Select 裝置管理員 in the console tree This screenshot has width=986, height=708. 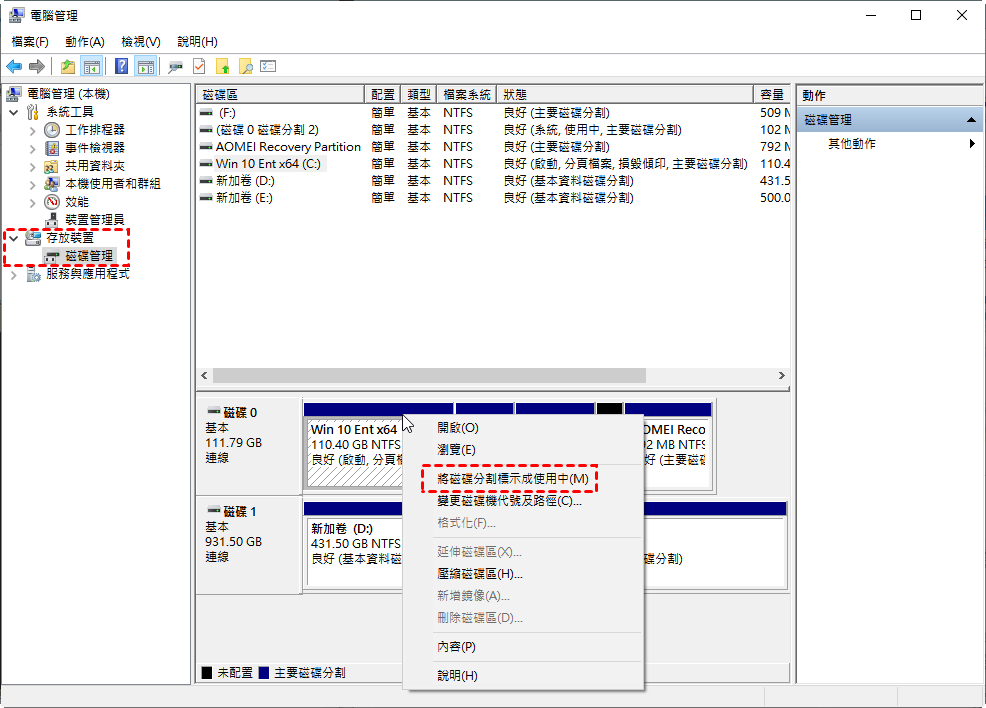[x=94, y=220]
